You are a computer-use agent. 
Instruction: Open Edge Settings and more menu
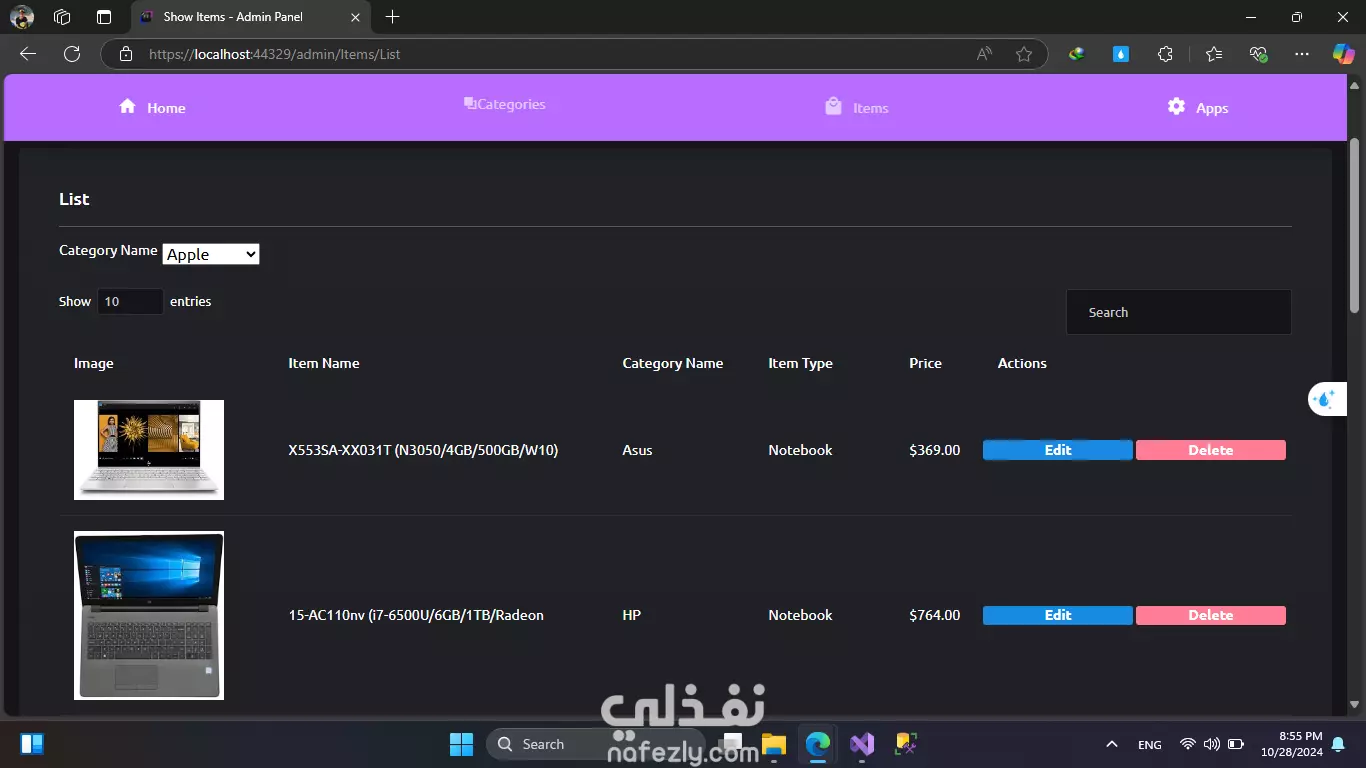pos(1301,54)
